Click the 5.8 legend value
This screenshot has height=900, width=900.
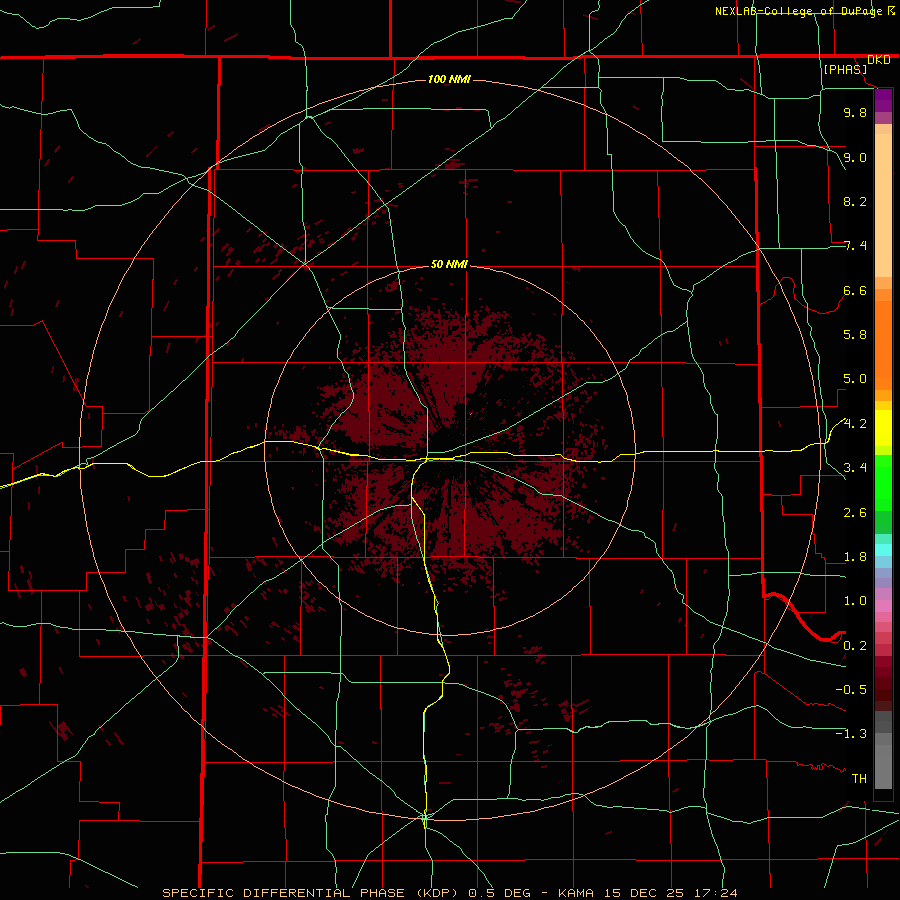855,335
